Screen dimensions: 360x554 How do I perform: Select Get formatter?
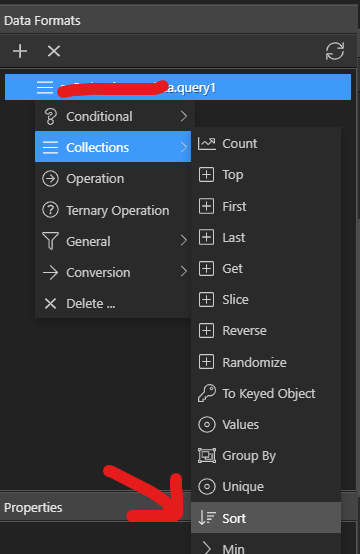coord(266,269)
